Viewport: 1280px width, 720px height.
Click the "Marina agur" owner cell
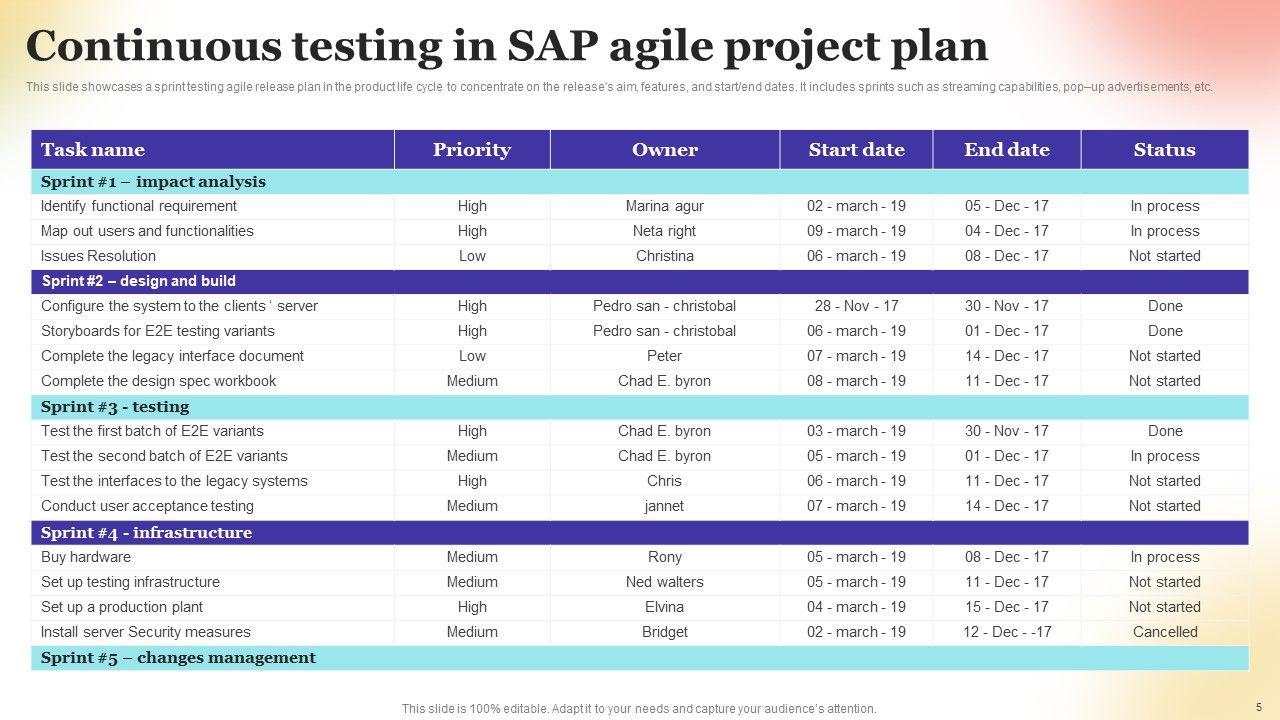click(665, 206)
